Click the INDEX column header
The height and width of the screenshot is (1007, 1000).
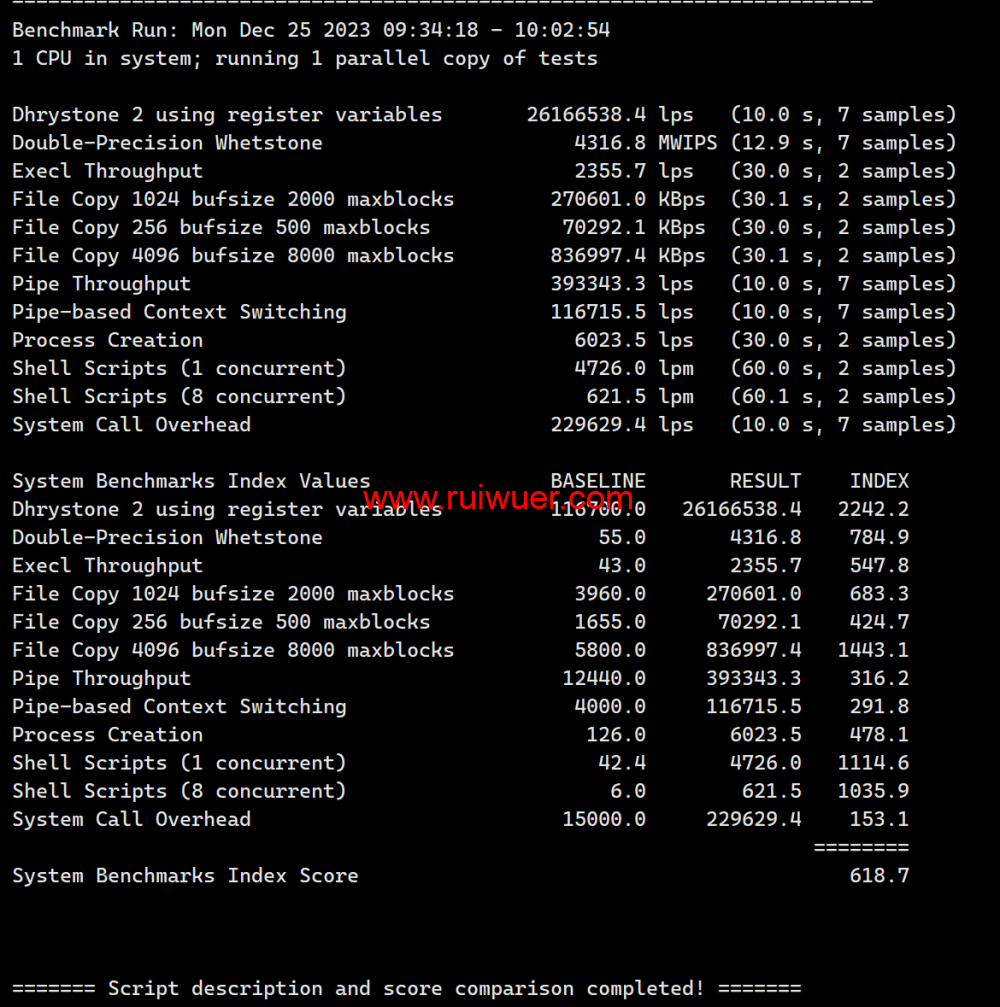point(879,481)
